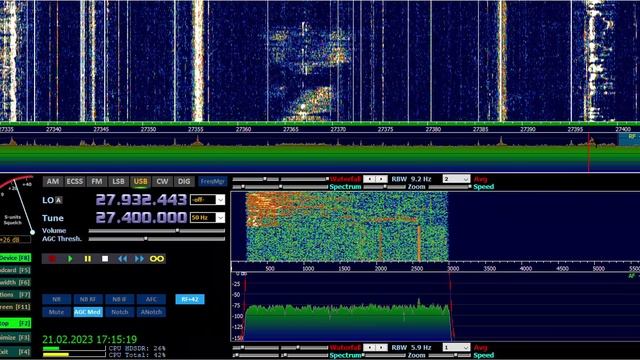Click the left RBW arrow beside 5.9 Hz
Viewport: 640px width, 360px height.
click(x=369, y=347)
